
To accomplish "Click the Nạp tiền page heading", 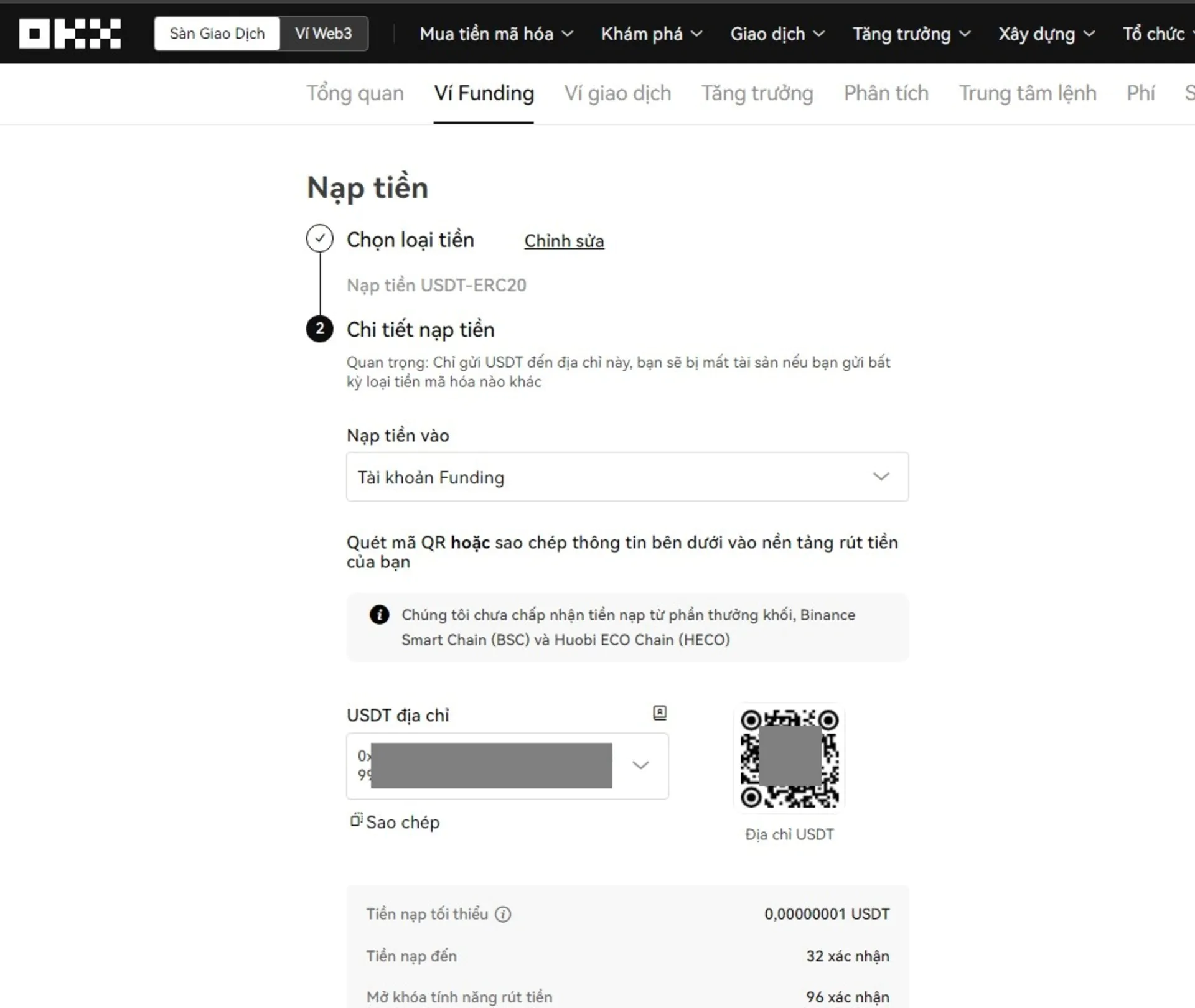I will [368, 188].
